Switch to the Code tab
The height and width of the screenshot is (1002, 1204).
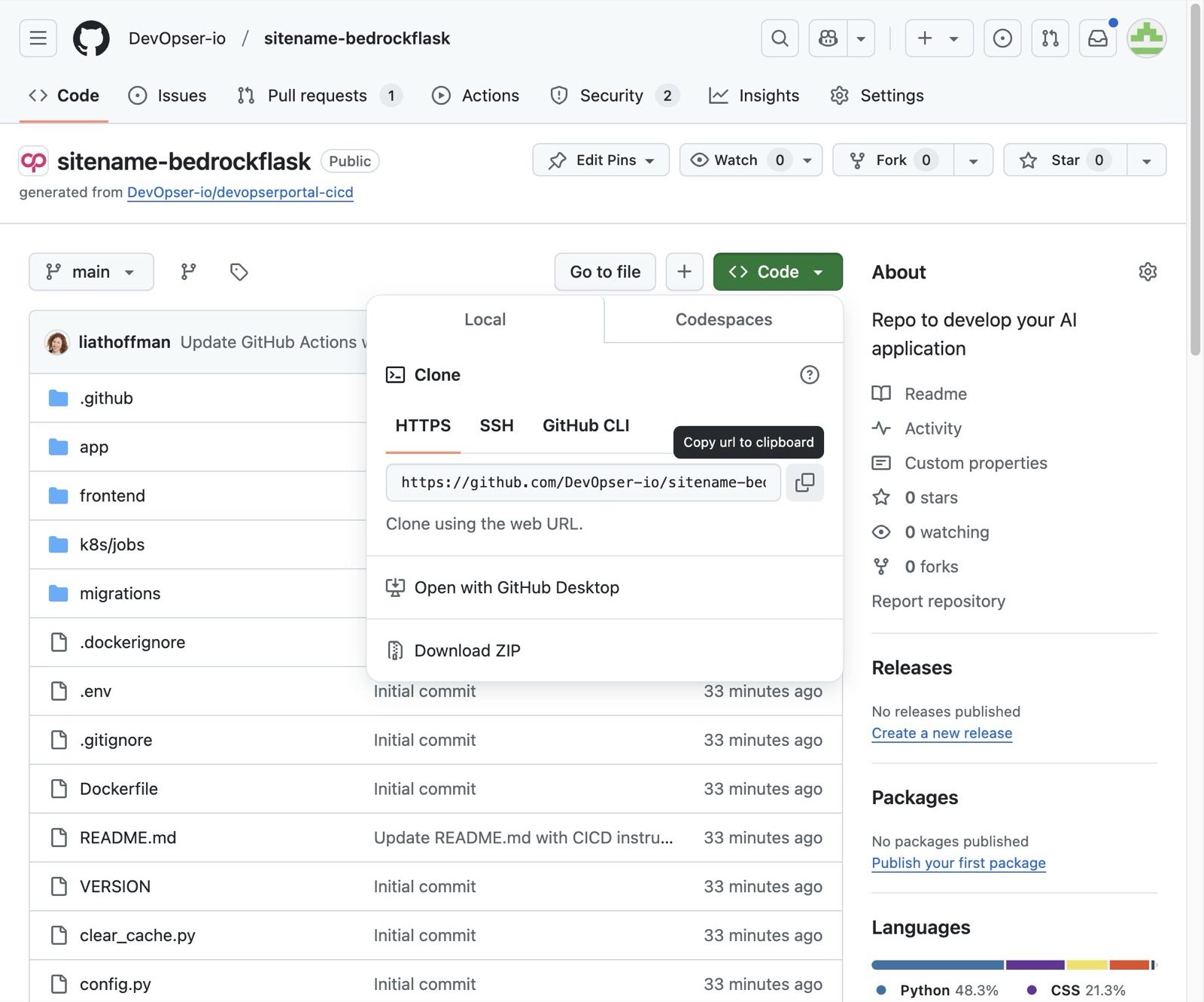64,96
